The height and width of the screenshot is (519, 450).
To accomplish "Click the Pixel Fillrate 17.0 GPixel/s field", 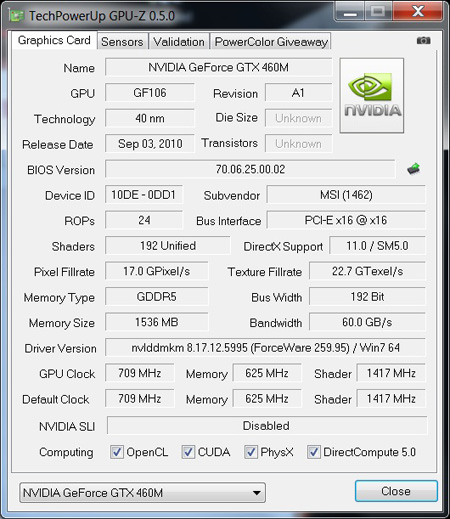I will pos(157,271).
